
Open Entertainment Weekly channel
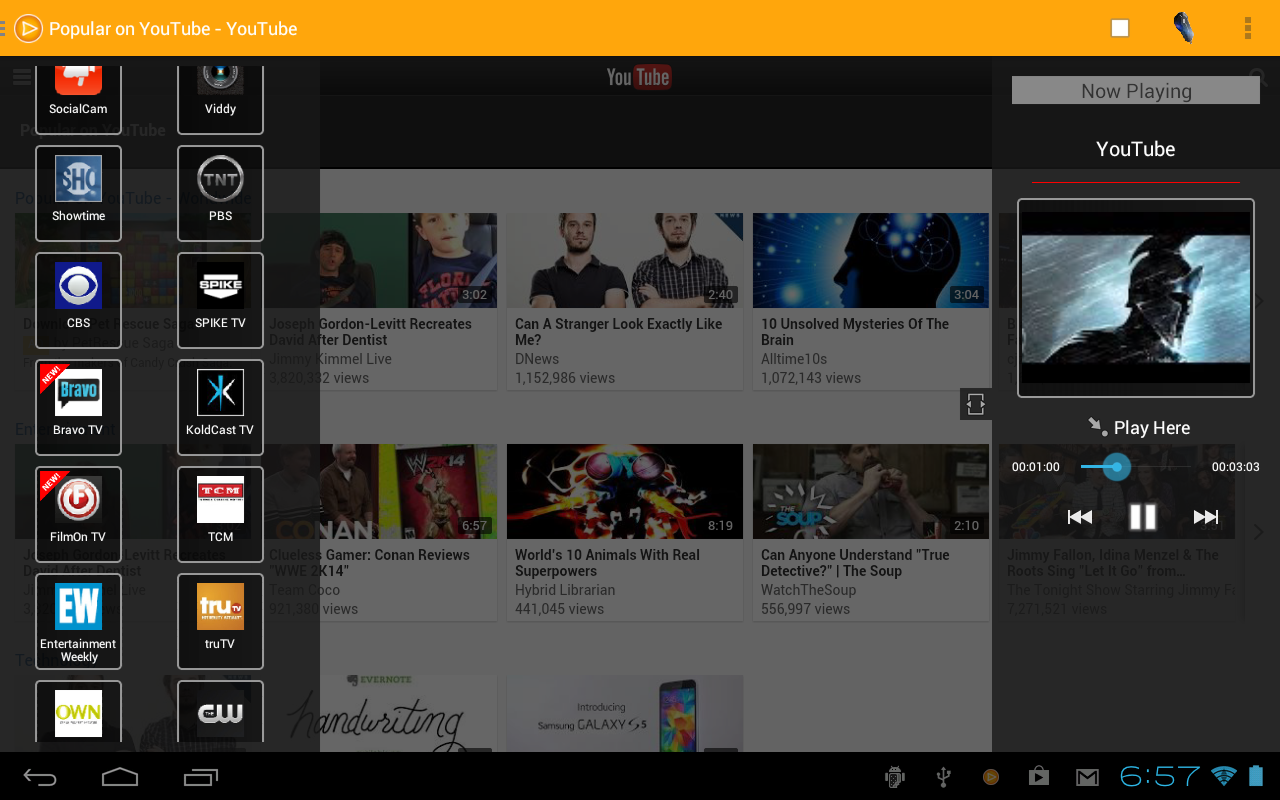point(78,621)
